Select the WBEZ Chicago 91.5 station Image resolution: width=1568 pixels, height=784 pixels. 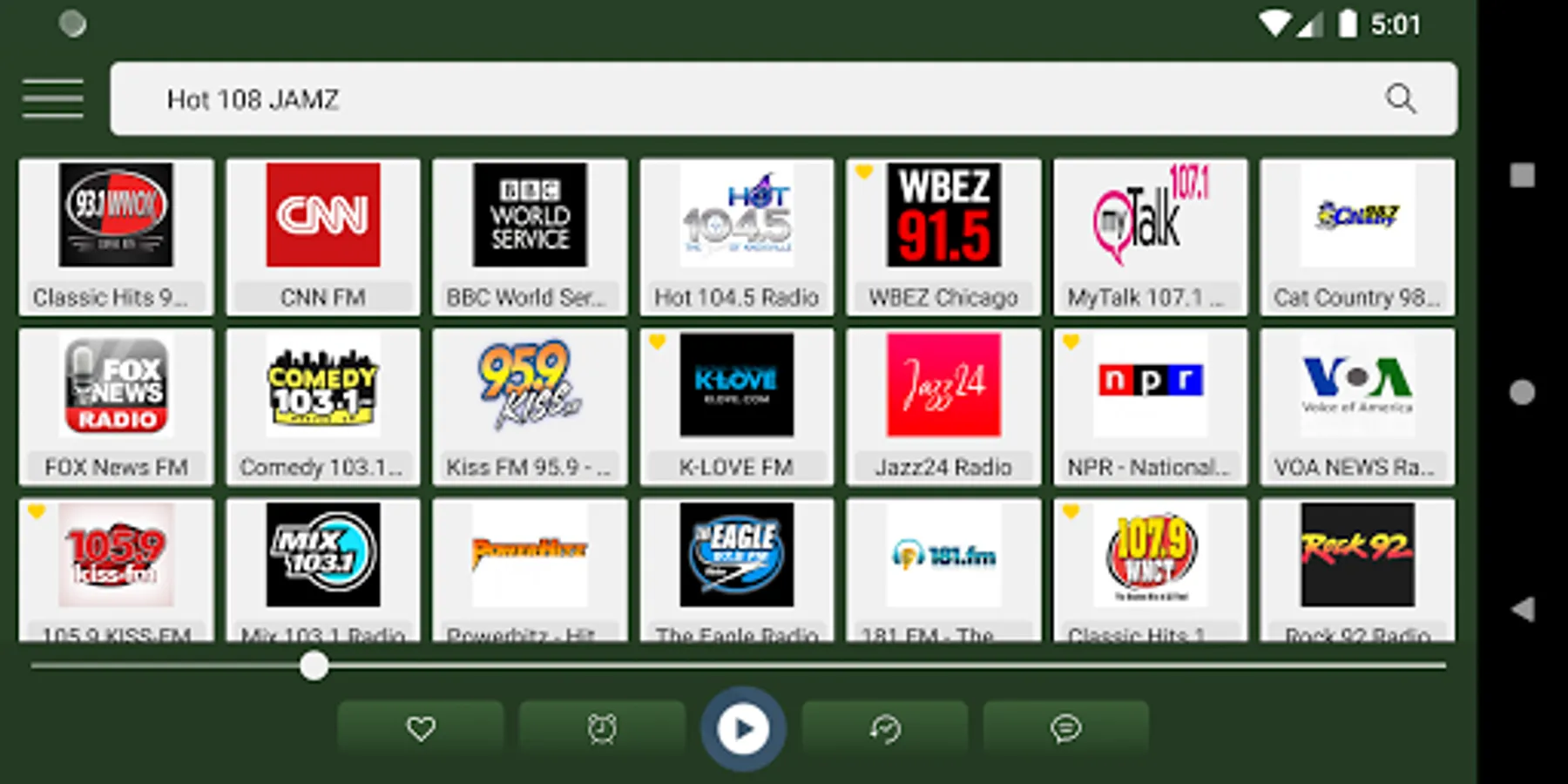click(x=943, y=236)
